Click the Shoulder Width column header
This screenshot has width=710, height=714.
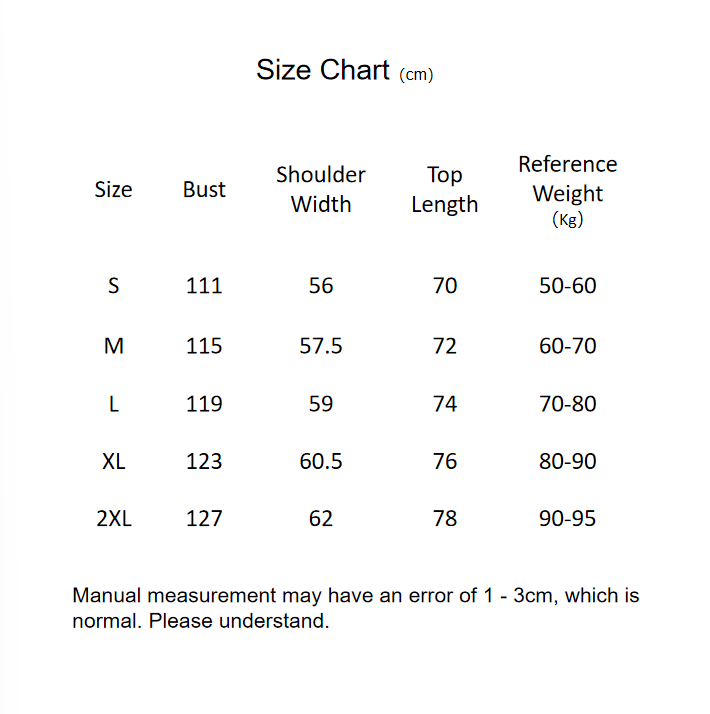tap(321, 189)
